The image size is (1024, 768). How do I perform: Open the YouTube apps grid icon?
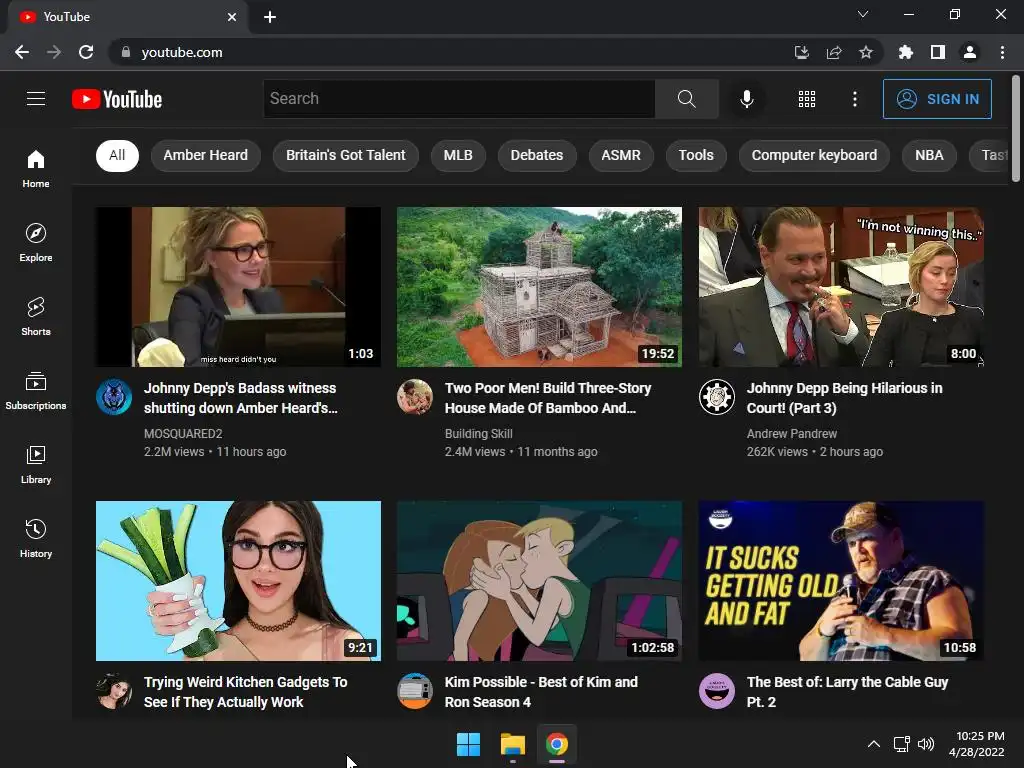807,99
